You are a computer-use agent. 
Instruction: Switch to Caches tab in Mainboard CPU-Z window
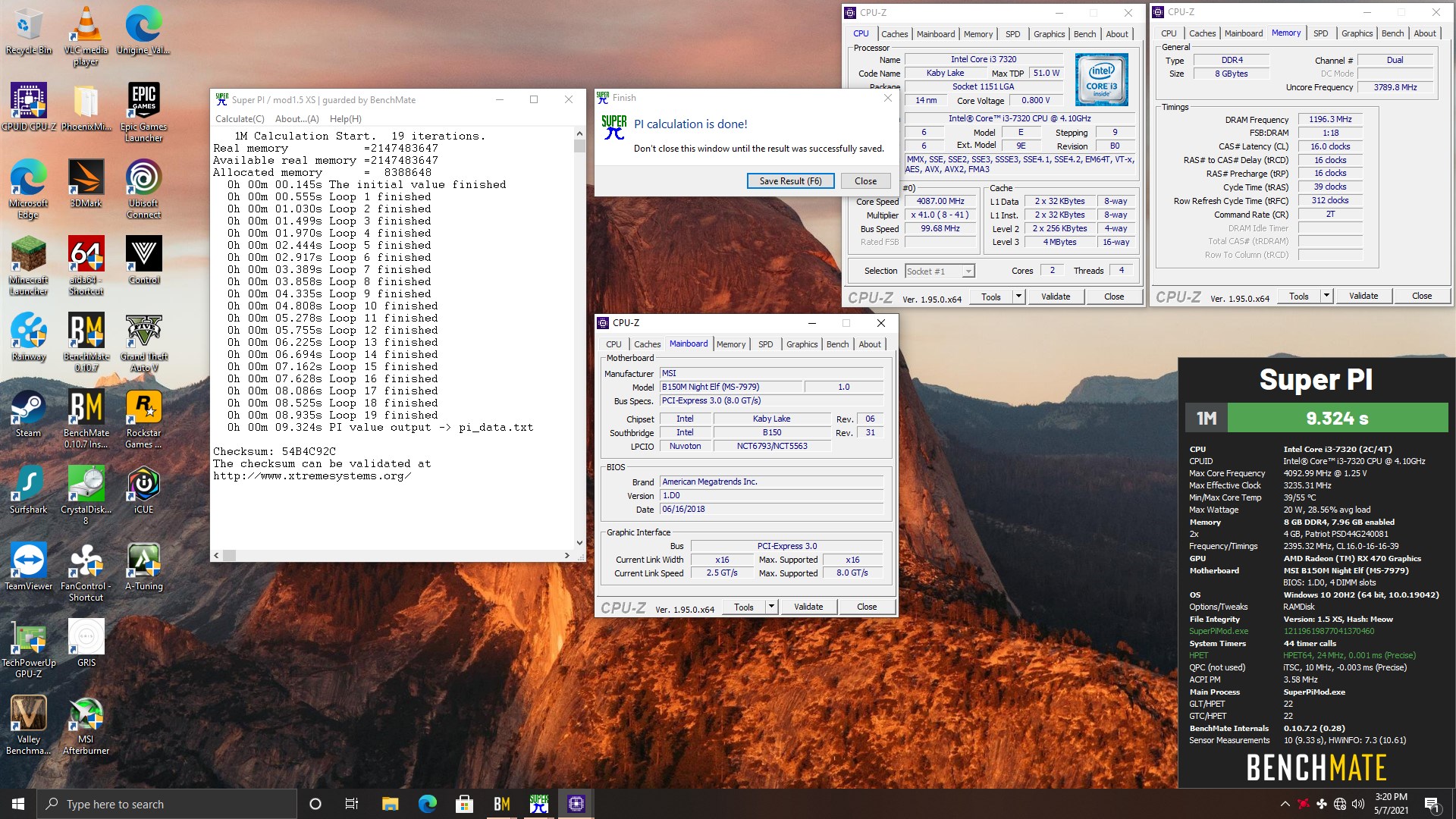pyautogui.click(x=647, y=344)
